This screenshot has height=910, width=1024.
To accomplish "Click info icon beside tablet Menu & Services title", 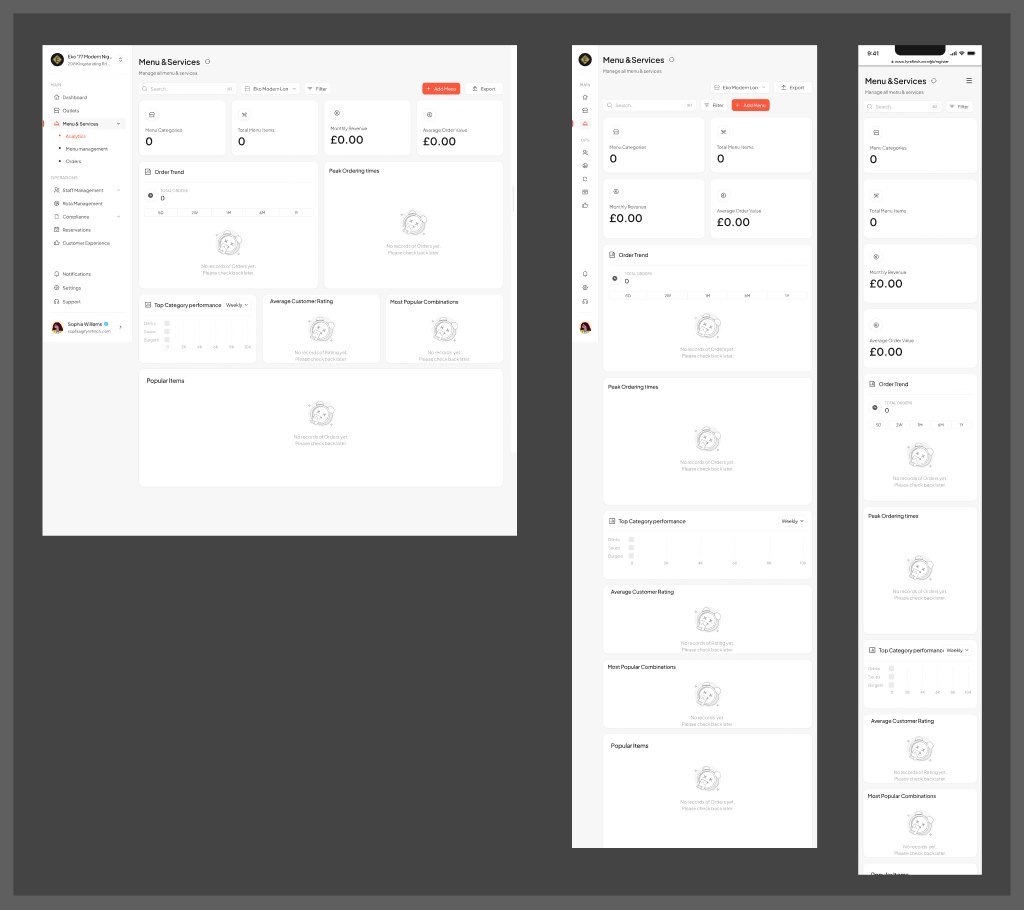I will pos(671,59).
